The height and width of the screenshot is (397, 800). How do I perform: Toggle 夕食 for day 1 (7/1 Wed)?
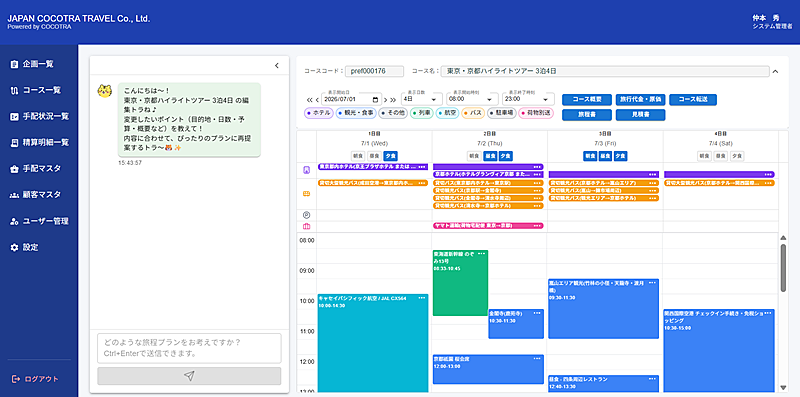pos(390,156)
